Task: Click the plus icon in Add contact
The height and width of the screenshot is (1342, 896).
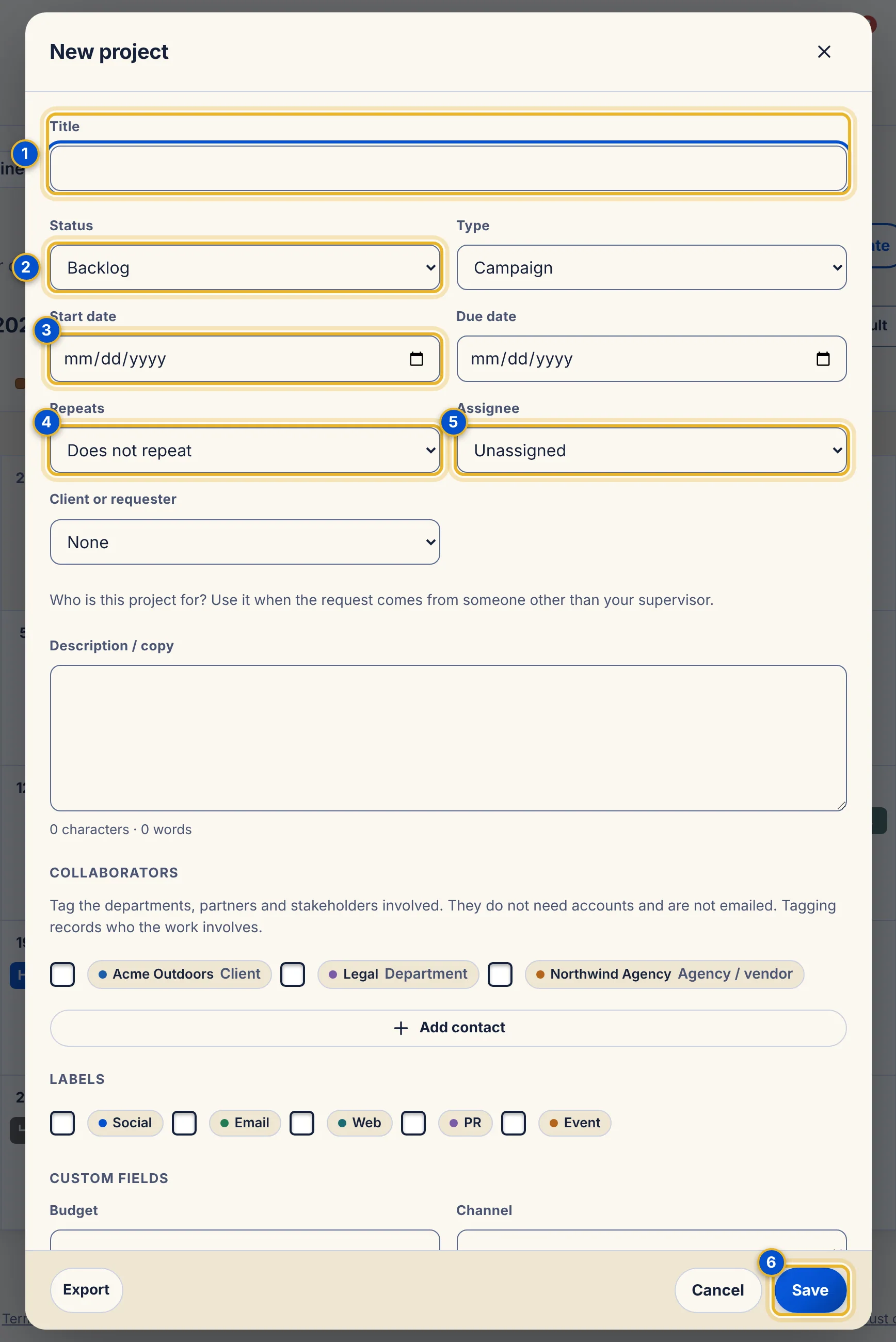Action: point(401,1028)
